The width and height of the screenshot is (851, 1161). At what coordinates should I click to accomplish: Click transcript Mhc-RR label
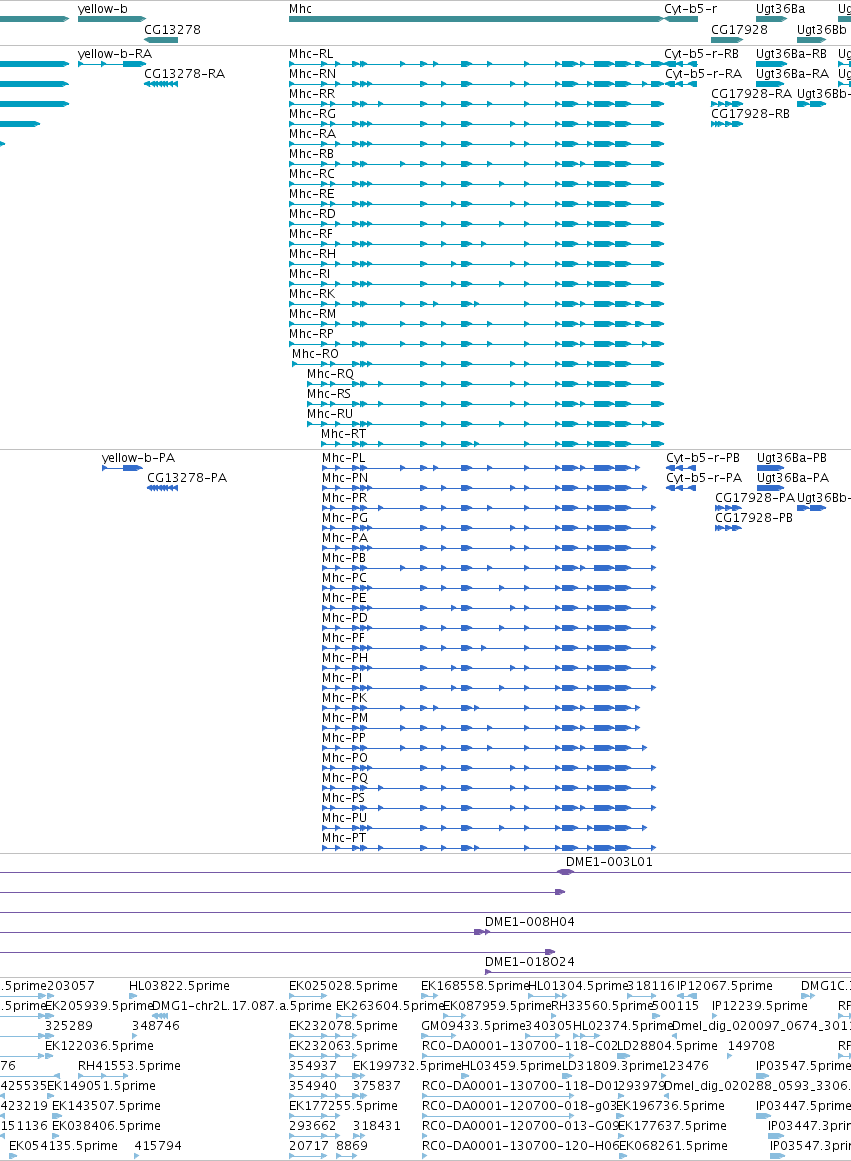(x=312, y=94)
